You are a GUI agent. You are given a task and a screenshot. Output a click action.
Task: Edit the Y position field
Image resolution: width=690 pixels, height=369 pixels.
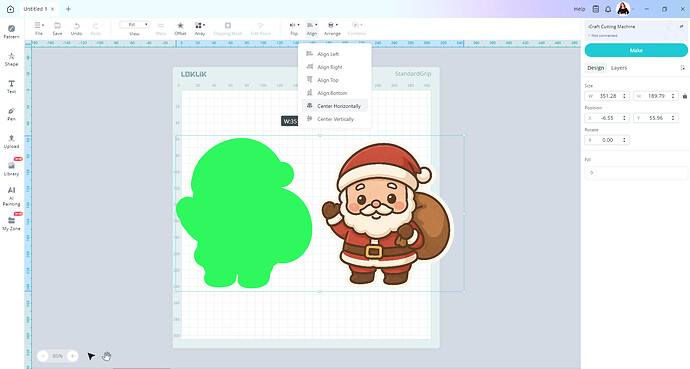point(656,118)
